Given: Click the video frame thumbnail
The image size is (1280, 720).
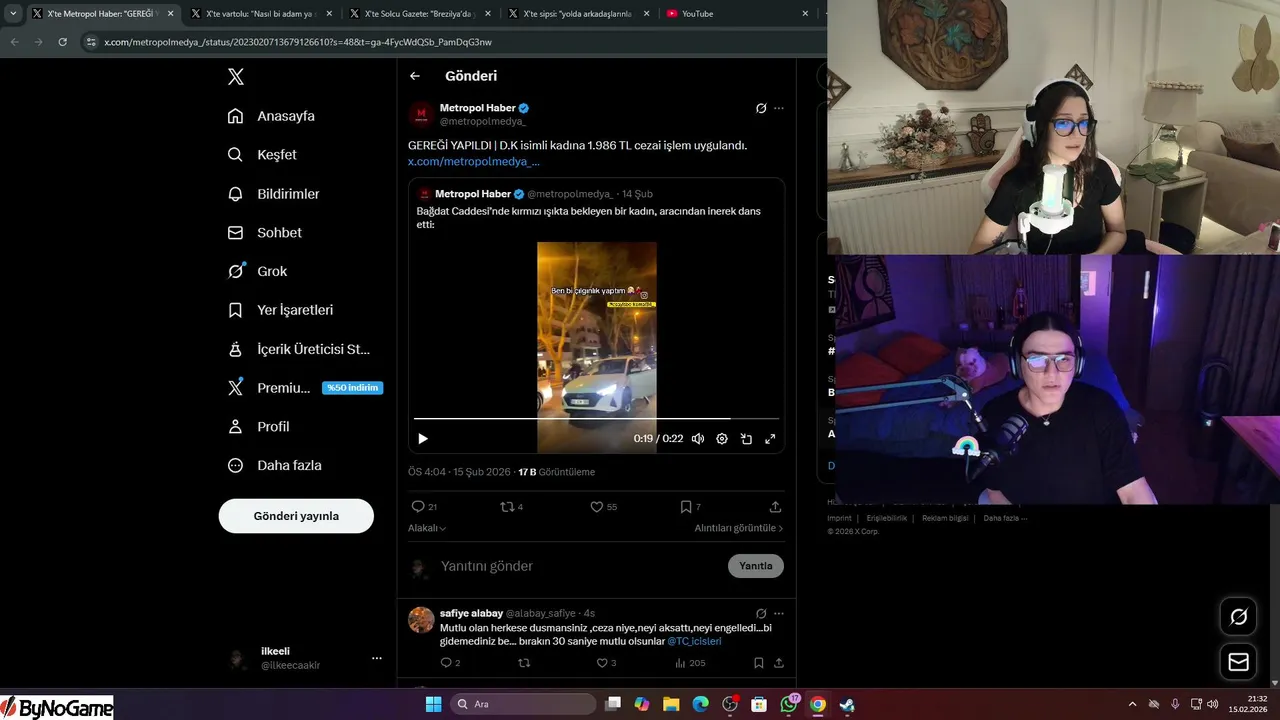Looking at the screenshot, I should 597,347.
